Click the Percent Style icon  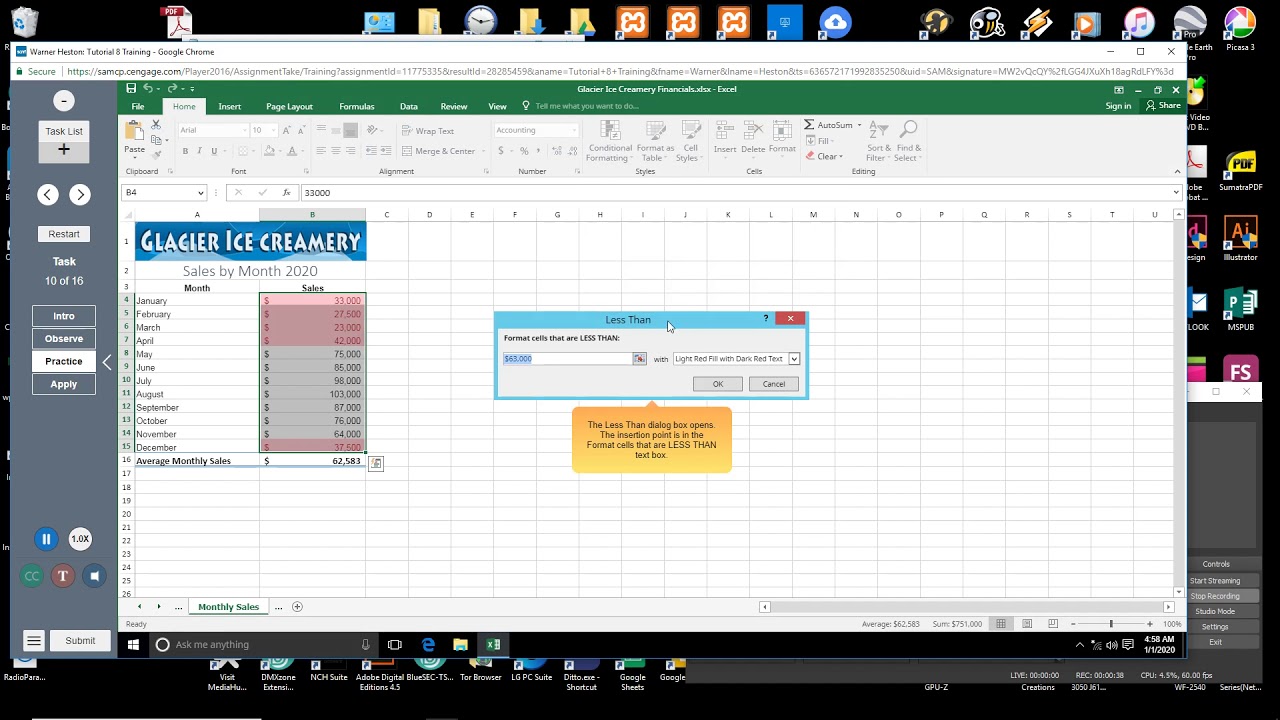point(524,151)
